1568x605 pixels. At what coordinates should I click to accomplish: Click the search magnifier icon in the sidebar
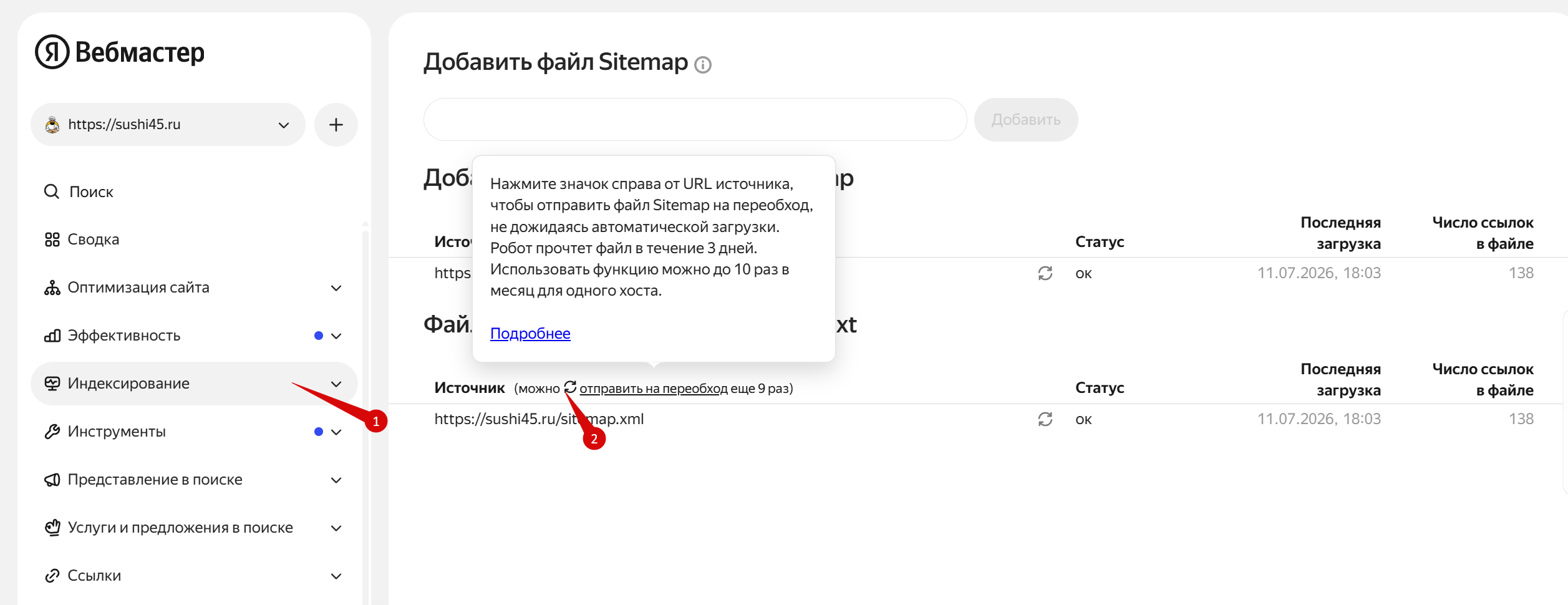click(52, 191)
